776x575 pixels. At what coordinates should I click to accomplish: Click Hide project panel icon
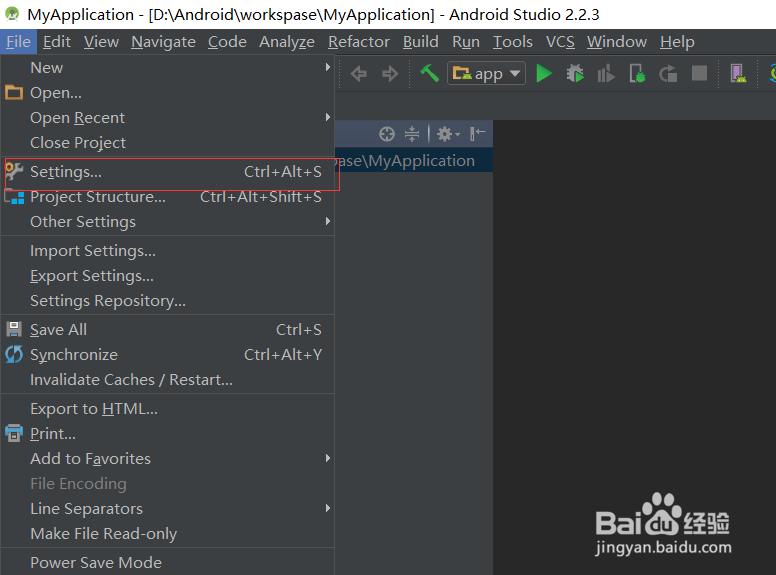pos(478,134)
